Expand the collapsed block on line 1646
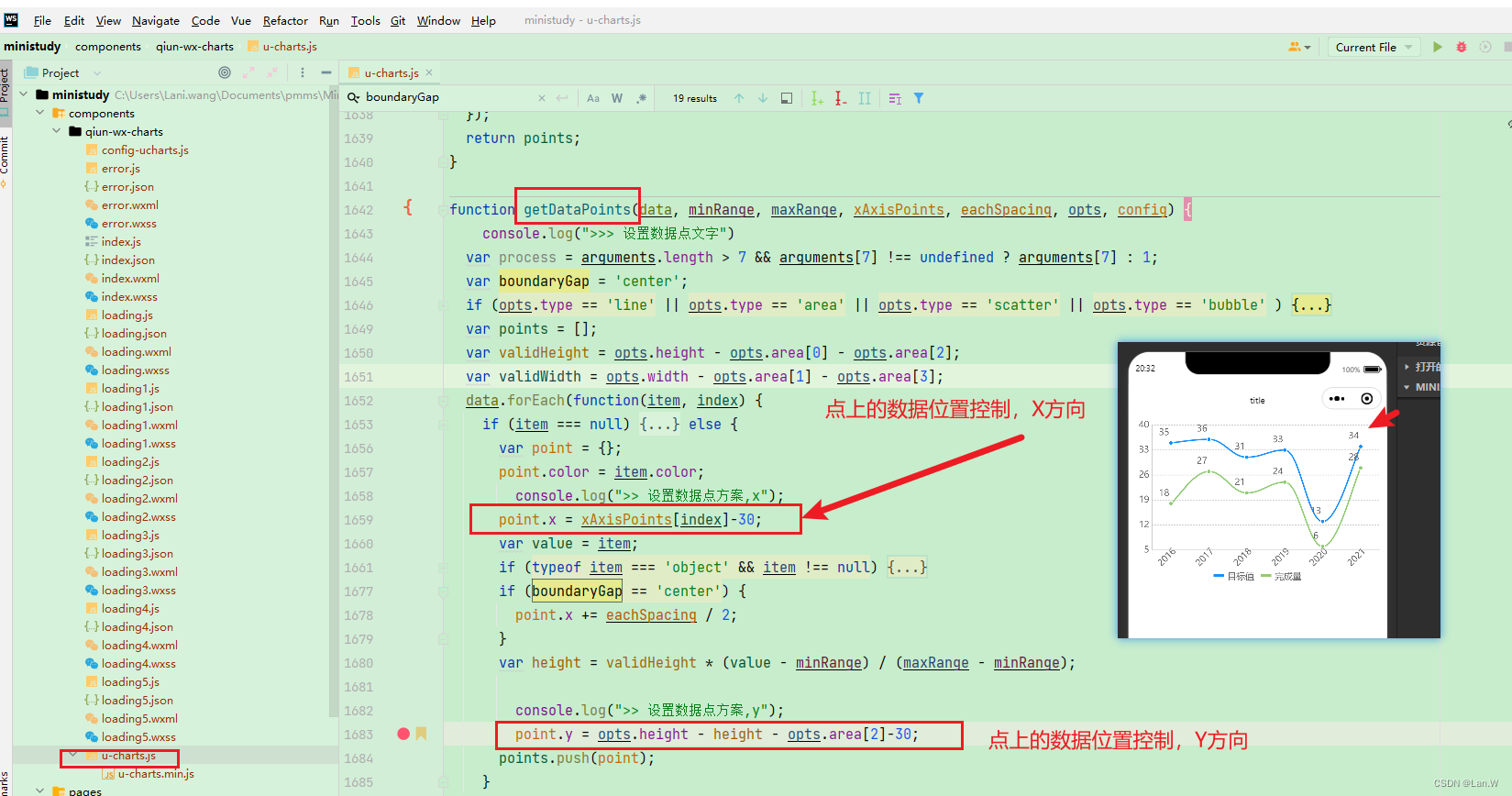The width and height of the screenshot is (1512, 796). tap(1311, 304)
